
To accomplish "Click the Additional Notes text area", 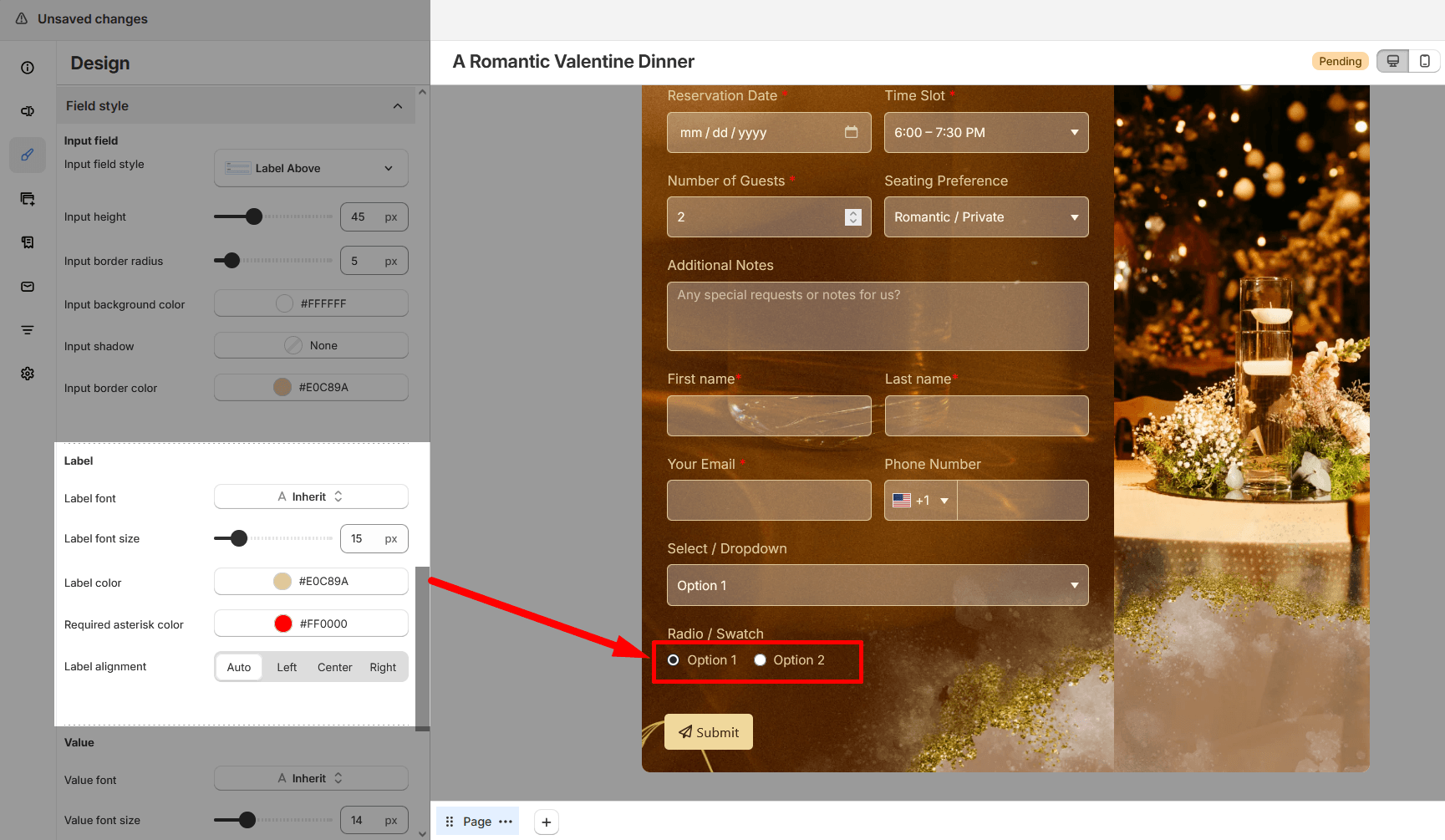I will 878,316.
